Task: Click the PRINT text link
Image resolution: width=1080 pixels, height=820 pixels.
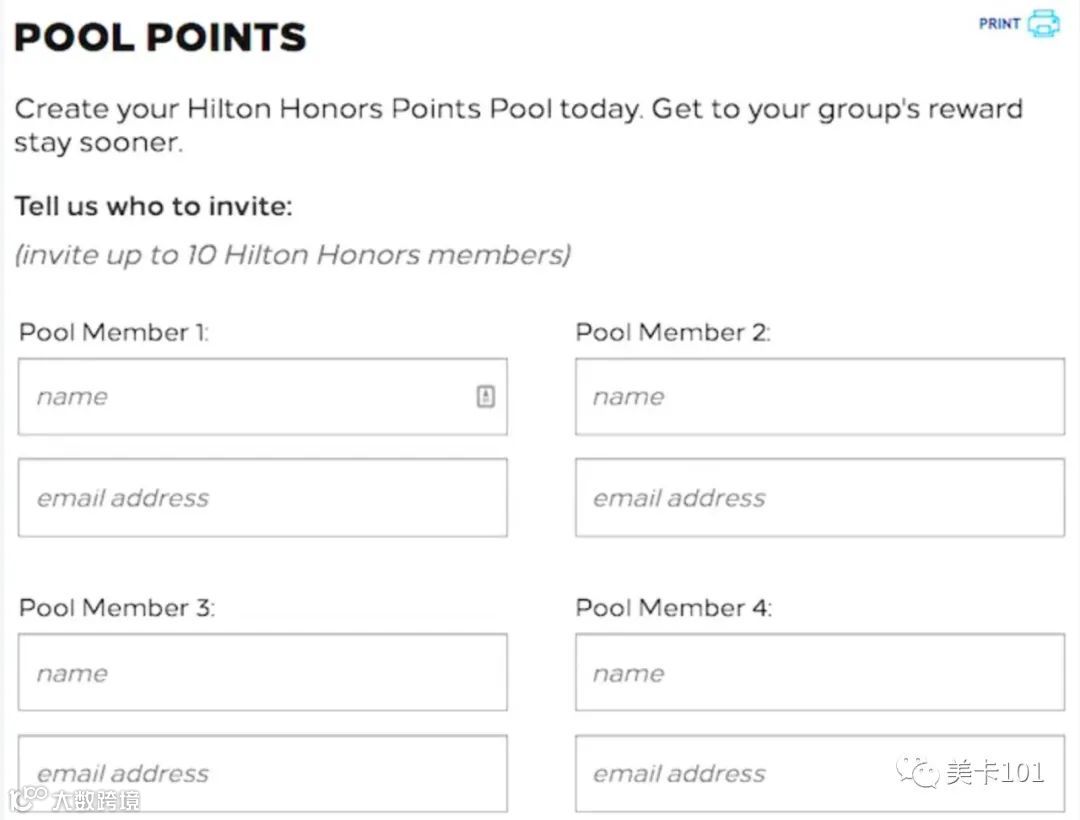Action: pos(999,23)
